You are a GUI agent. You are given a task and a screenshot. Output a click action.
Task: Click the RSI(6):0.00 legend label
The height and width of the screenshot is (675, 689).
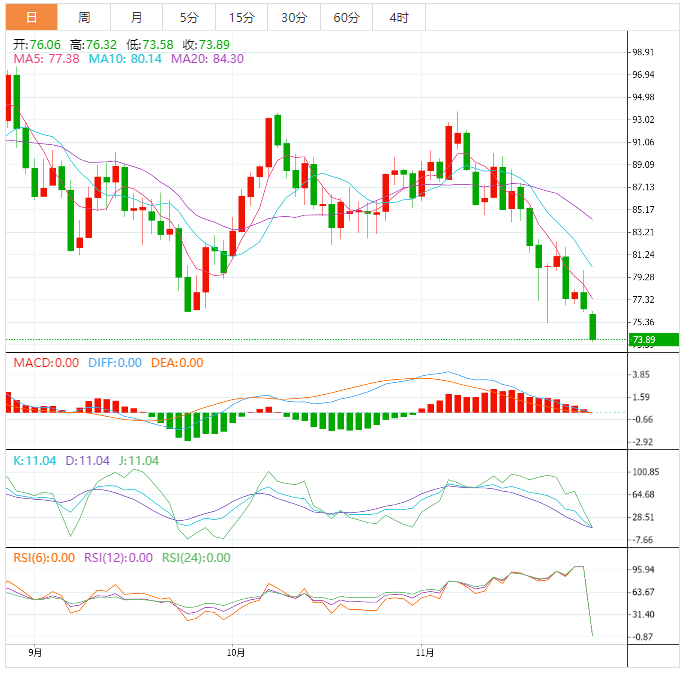click(x=43, y=558)
